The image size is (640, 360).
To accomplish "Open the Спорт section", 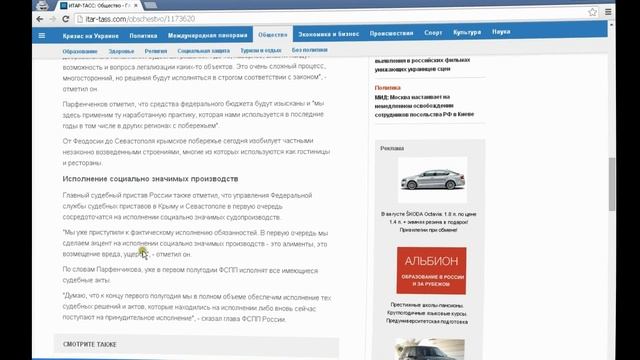I will point(433,32).
